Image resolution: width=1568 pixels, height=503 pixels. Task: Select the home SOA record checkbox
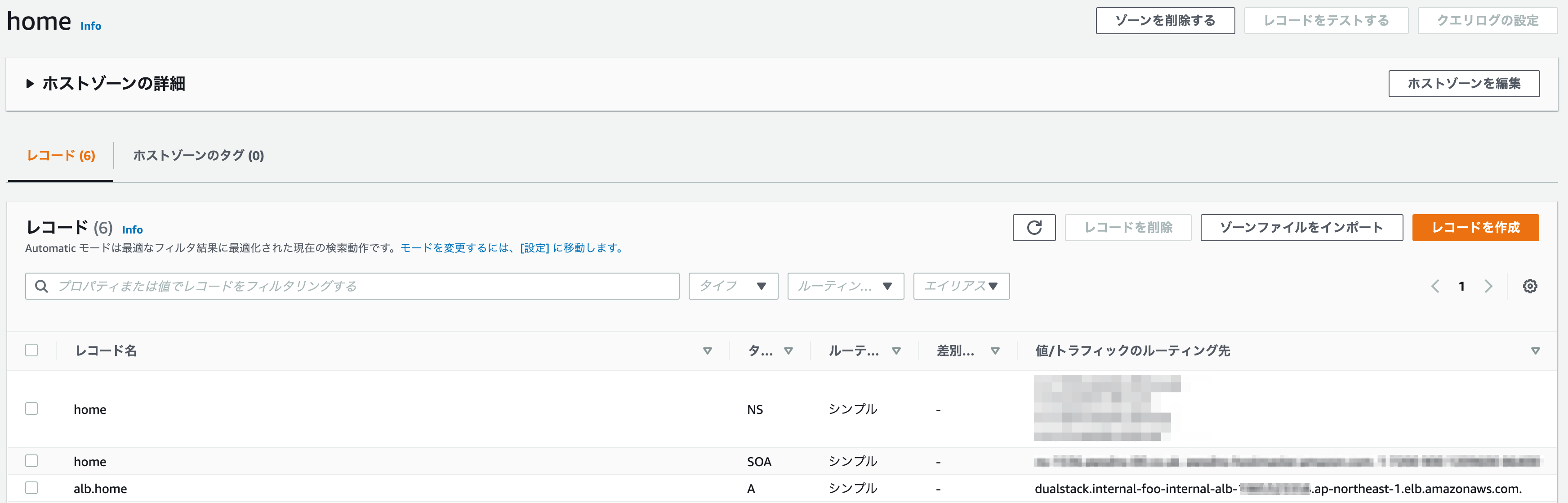(31, 461)
